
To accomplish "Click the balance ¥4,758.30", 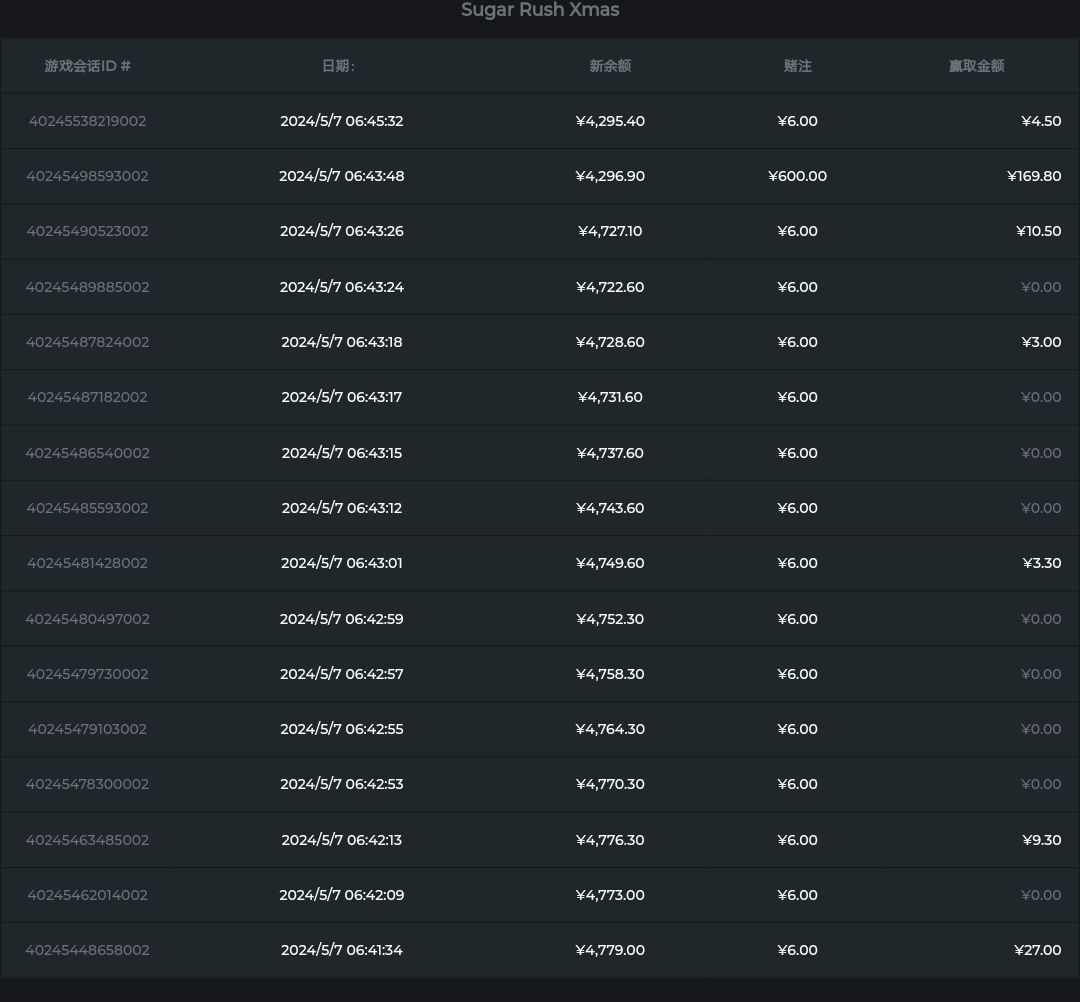I will point(610,674).
